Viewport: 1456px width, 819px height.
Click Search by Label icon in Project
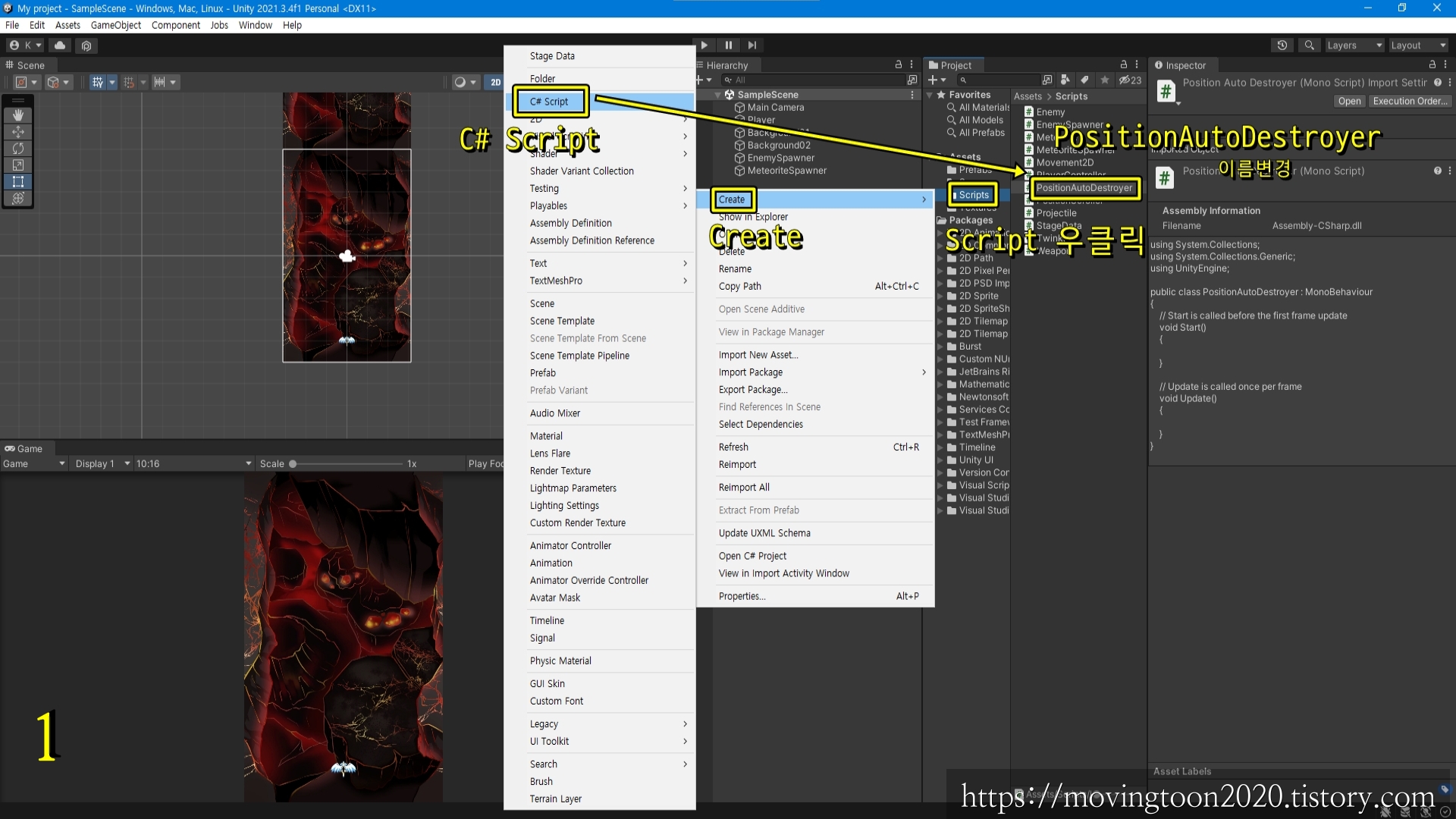coord(1085,80)
